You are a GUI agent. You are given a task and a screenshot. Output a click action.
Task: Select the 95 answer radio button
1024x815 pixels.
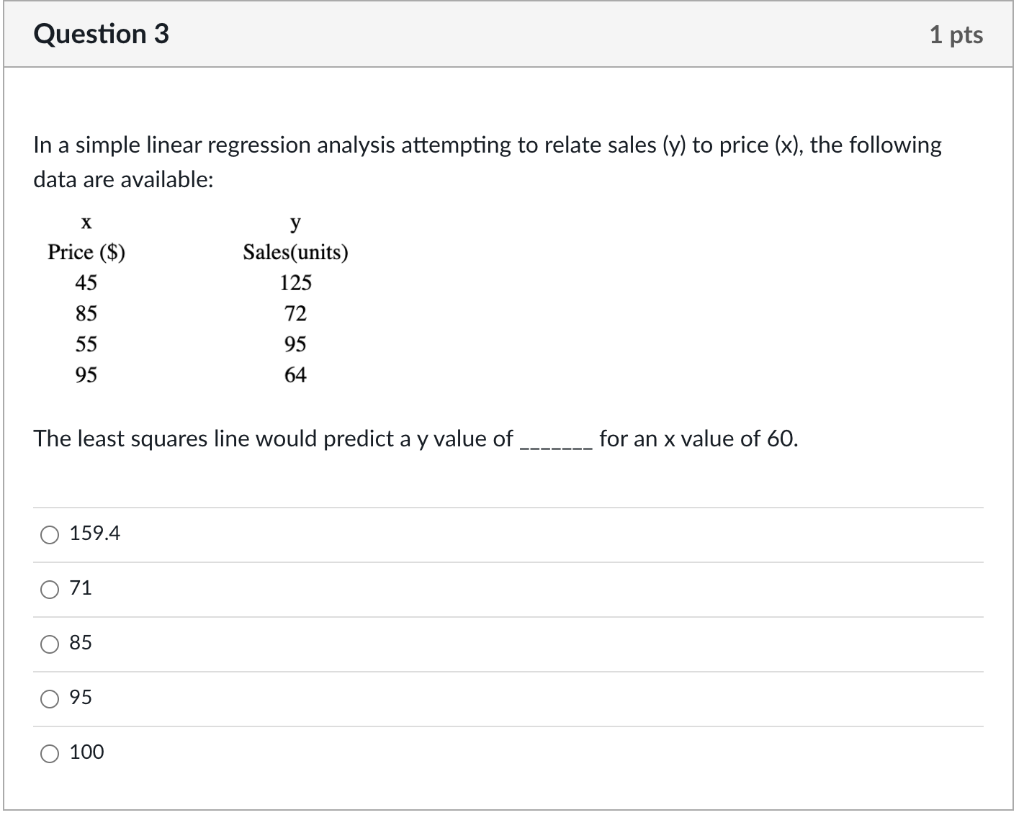pos(51,699)
